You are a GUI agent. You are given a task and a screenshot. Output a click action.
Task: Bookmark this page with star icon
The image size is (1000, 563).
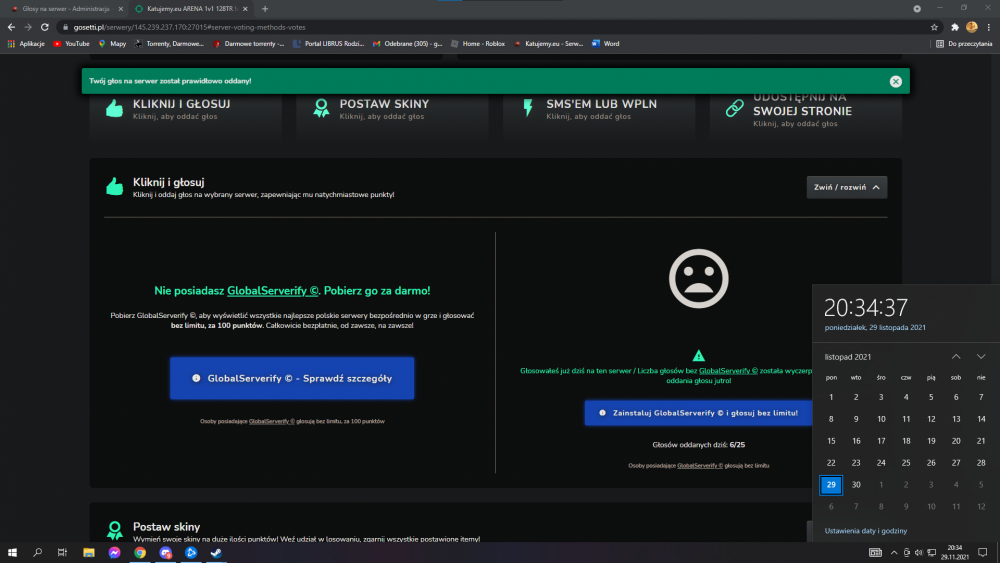pyautogui.click(x=934, y=27)
